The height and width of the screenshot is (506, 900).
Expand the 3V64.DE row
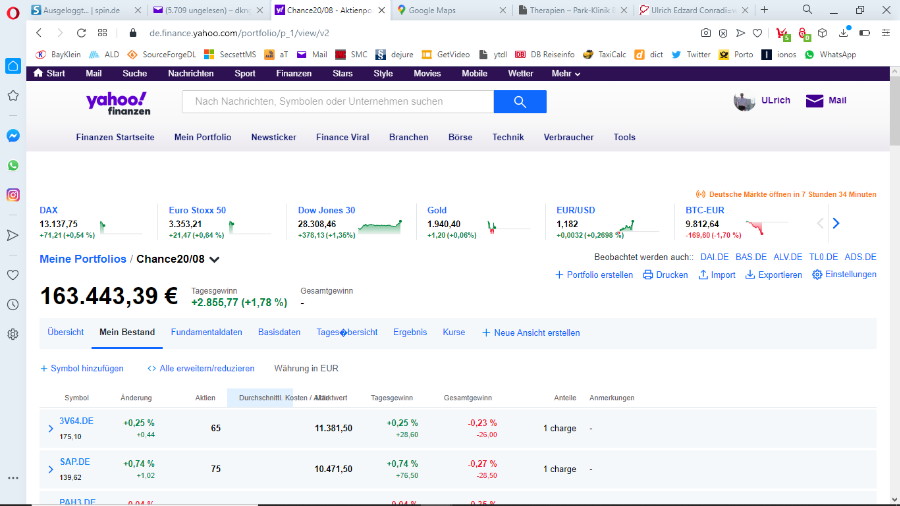[51, 429]
